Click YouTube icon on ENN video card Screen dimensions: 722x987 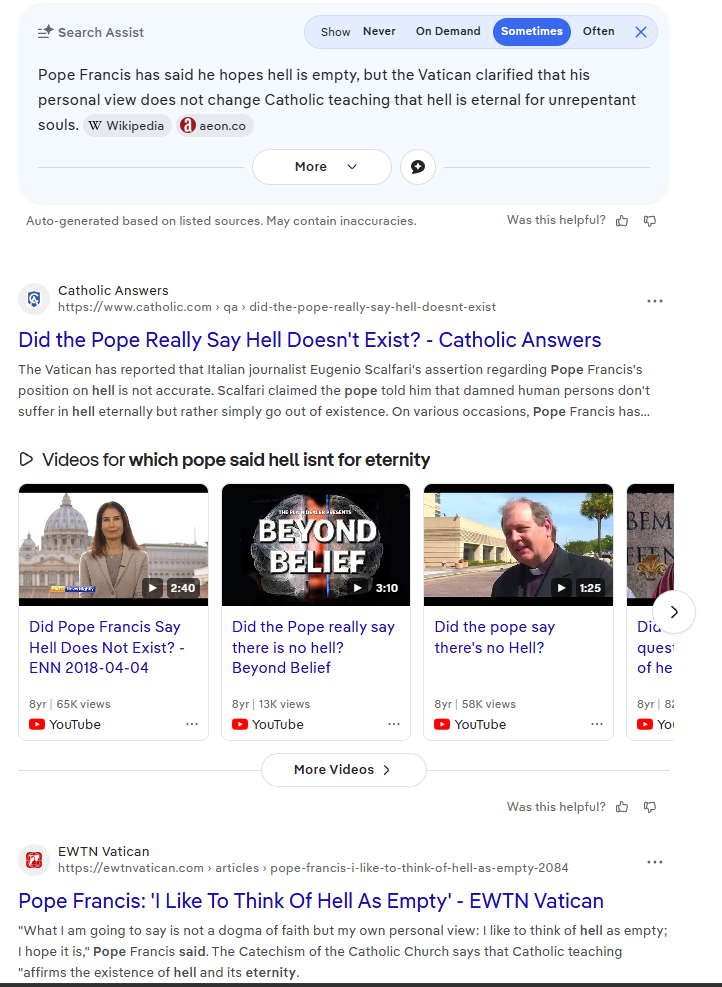[37, 725]
